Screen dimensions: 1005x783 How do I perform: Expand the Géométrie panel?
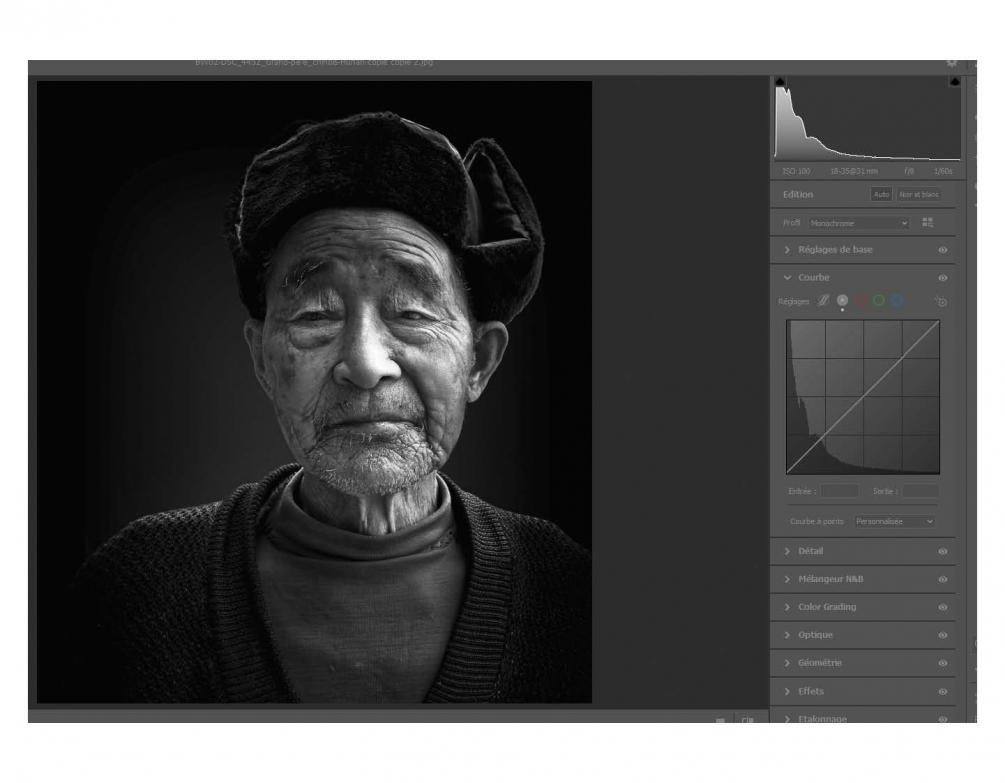(x=788, y=663)
